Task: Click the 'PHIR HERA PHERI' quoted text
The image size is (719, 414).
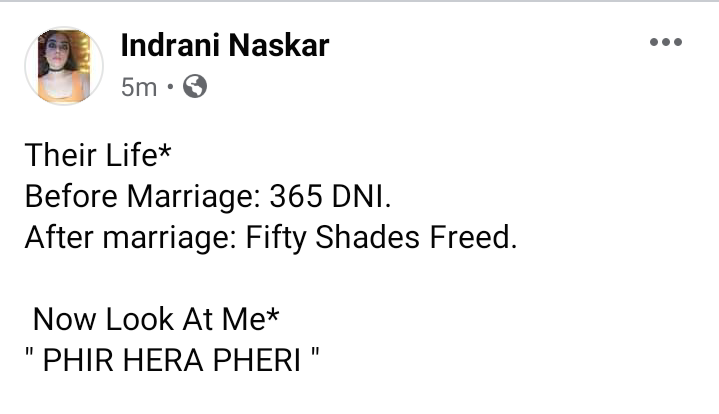Action: pyautogui.click(x=171, y=360)
